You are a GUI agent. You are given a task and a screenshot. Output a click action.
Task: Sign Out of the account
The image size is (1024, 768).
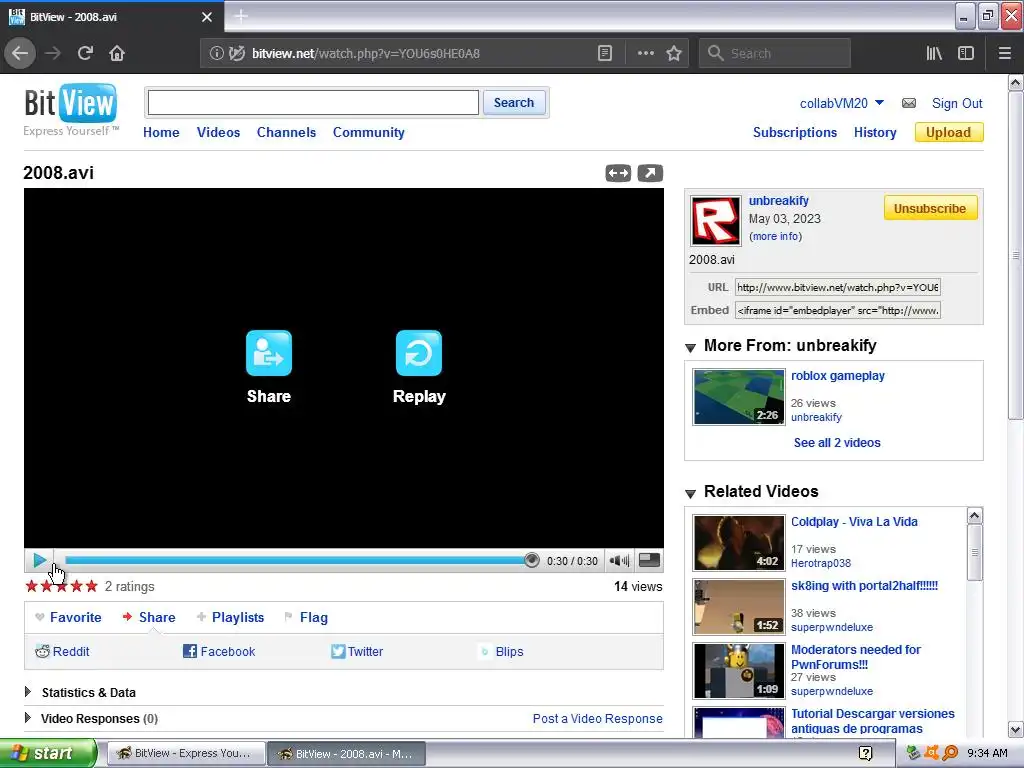(957, 103)
